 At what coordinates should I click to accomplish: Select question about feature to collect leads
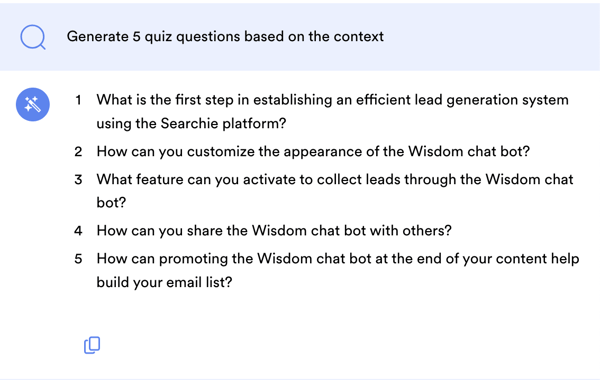335,191
